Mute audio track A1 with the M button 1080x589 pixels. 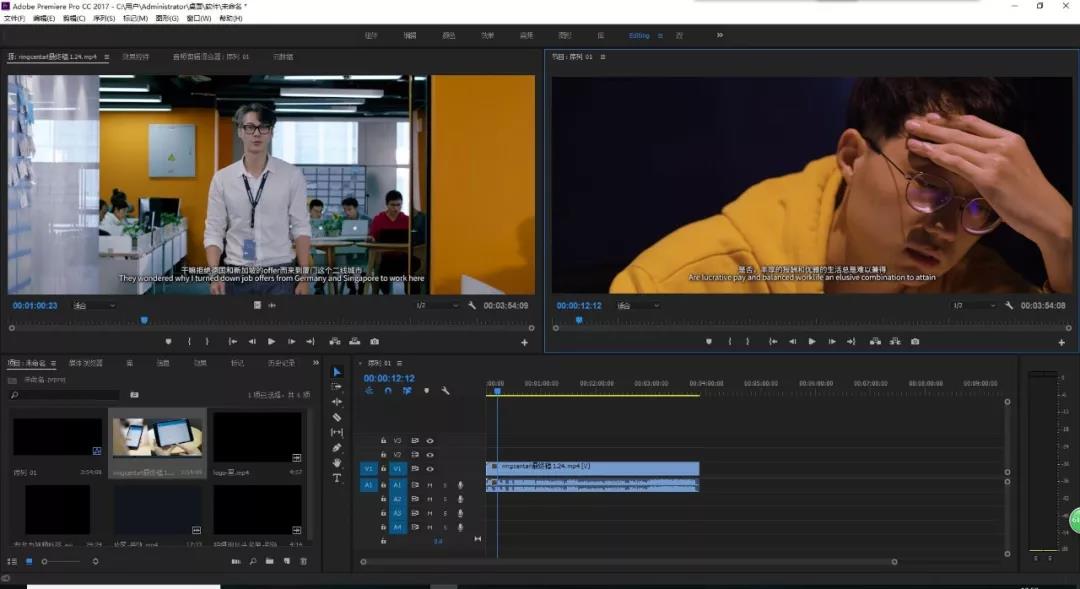click(x=430, y=485)
